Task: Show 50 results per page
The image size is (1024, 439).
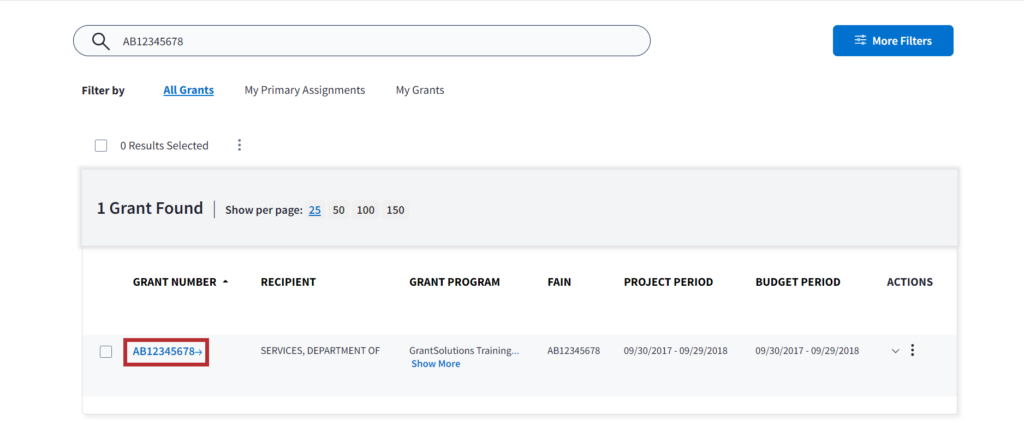Action: coord(339,210)
